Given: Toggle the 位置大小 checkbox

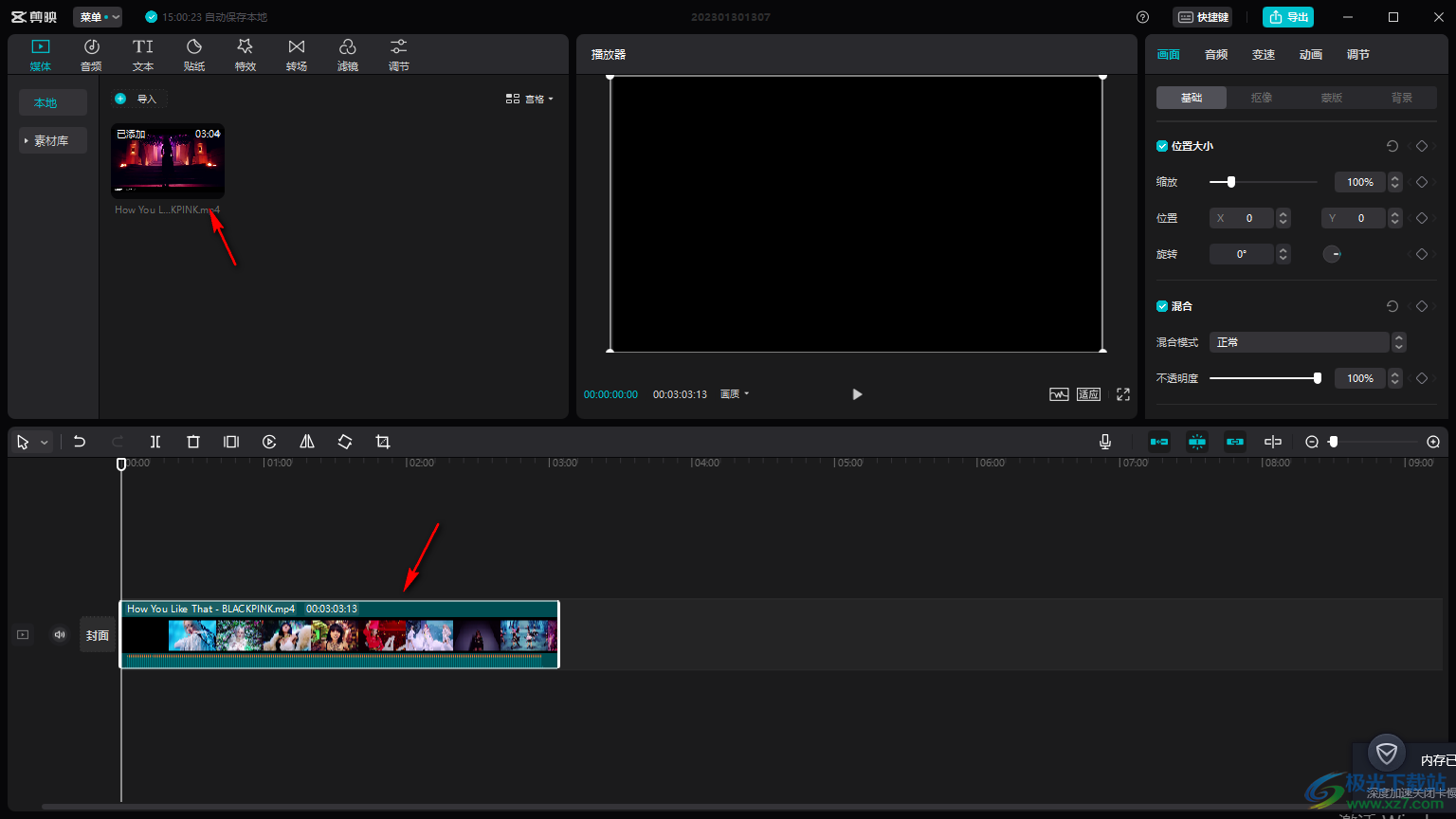Looking at the screenshot, I should click(1162, 146).
